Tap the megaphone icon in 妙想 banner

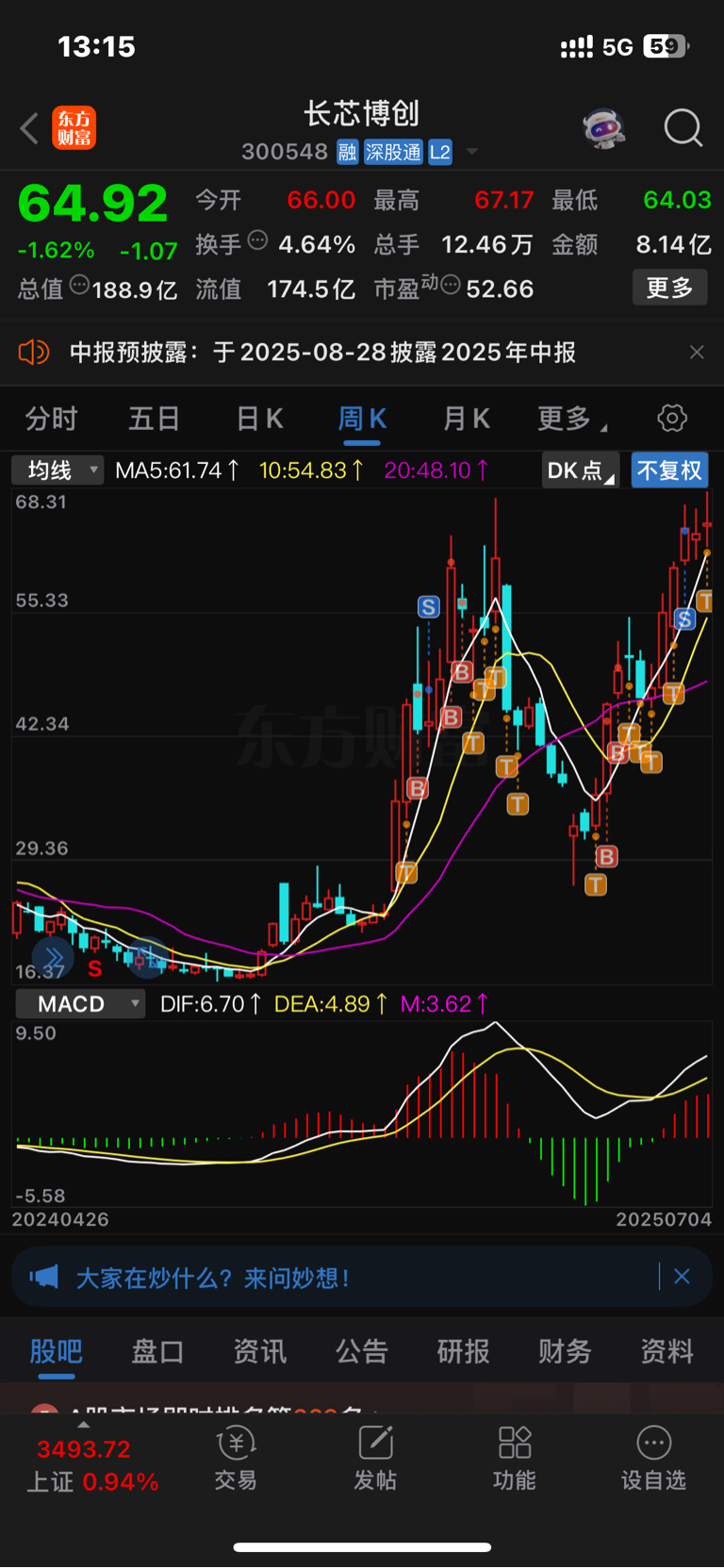[x=43, y=1277]
